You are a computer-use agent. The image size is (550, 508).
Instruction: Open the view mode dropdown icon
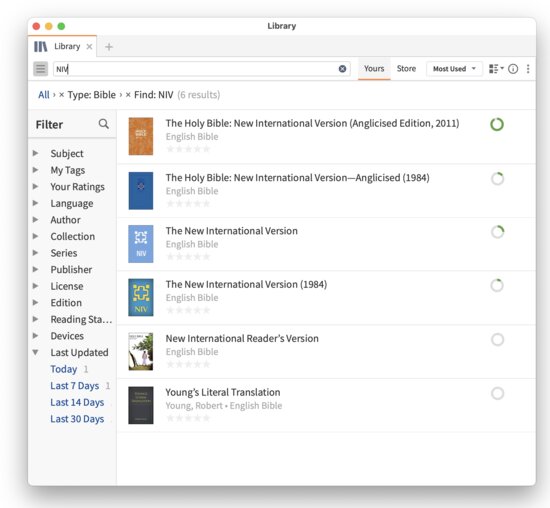click(x=496, y=69)
